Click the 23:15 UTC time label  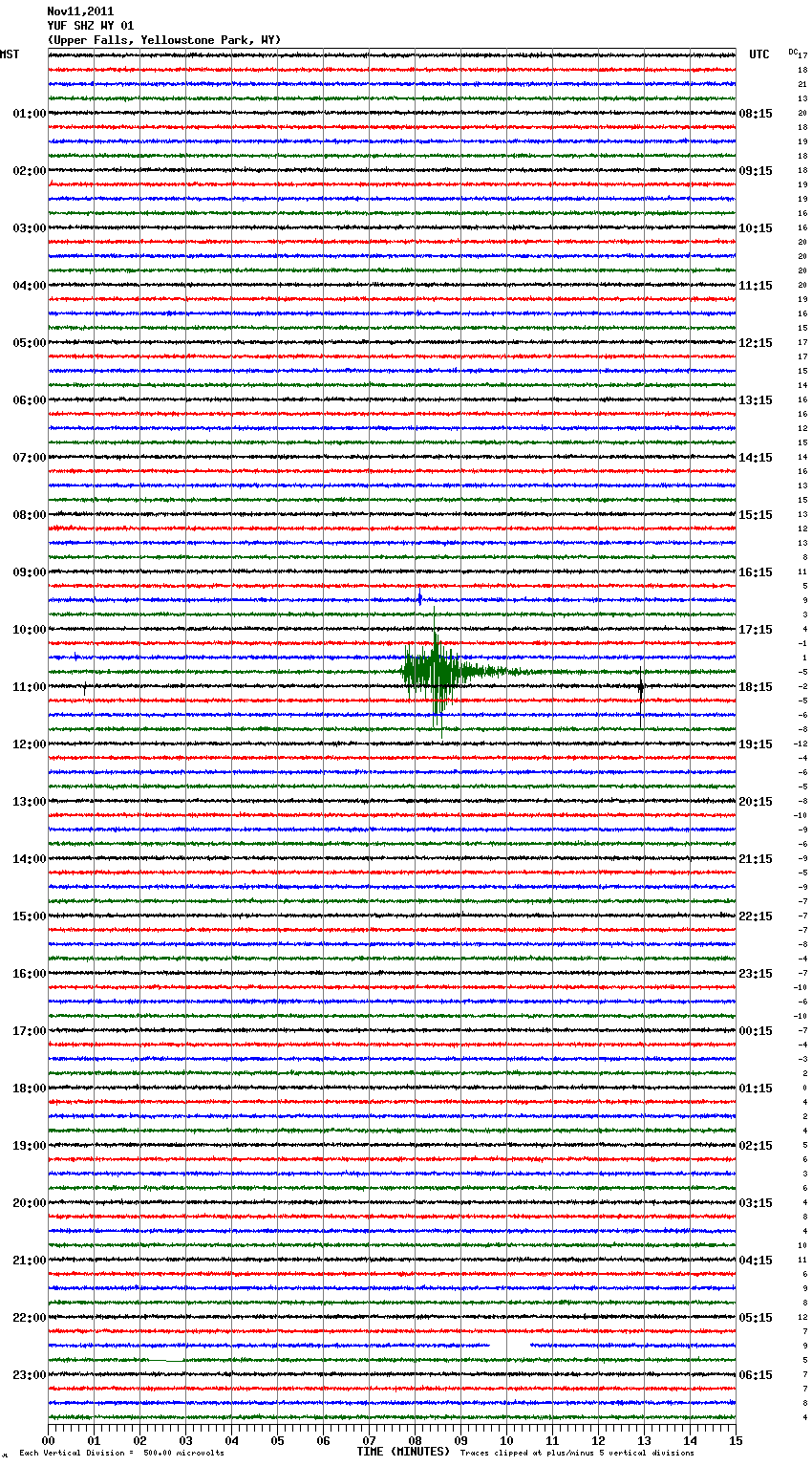click(x=756, y=974)
